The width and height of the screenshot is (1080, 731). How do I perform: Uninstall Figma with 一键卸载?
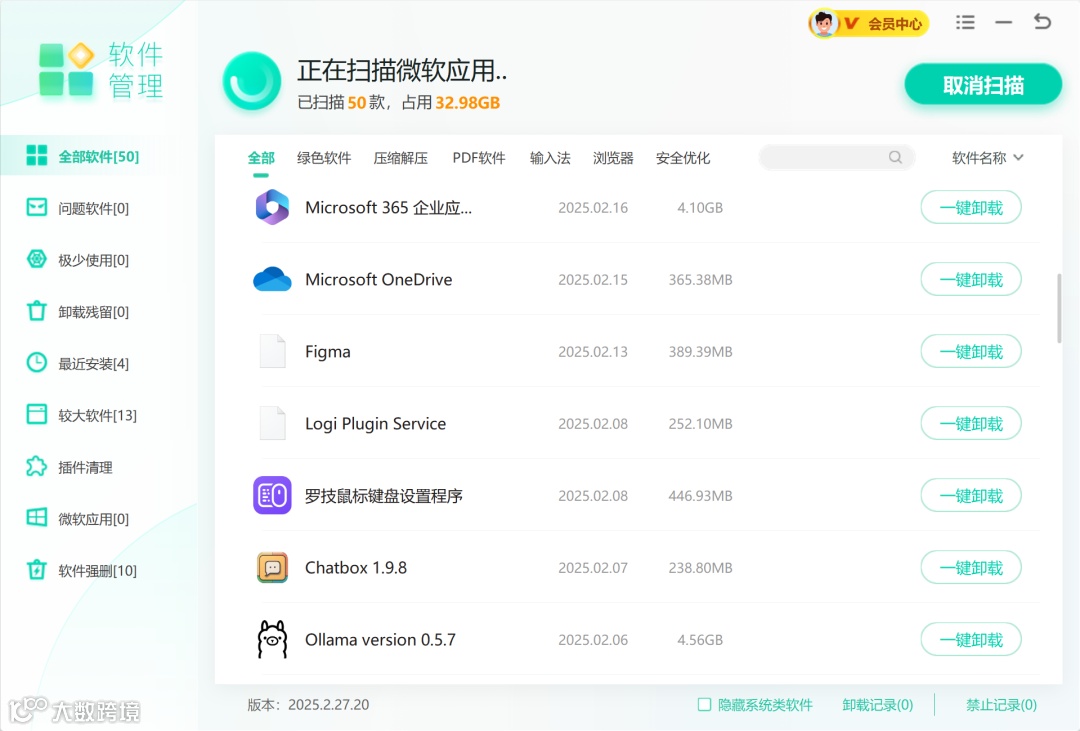(x=970, y=351)
